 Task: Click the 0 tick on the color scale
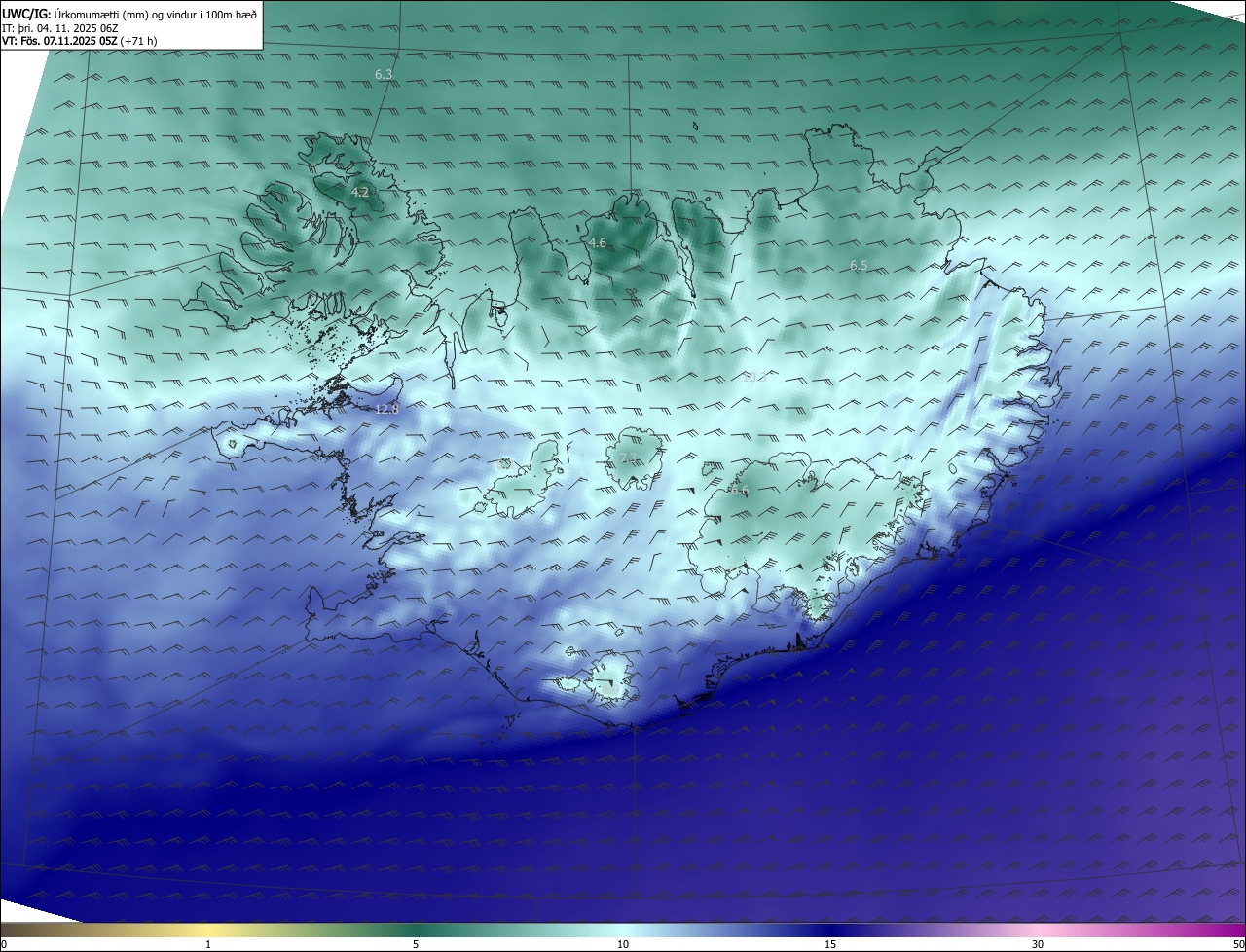(4, 944)
